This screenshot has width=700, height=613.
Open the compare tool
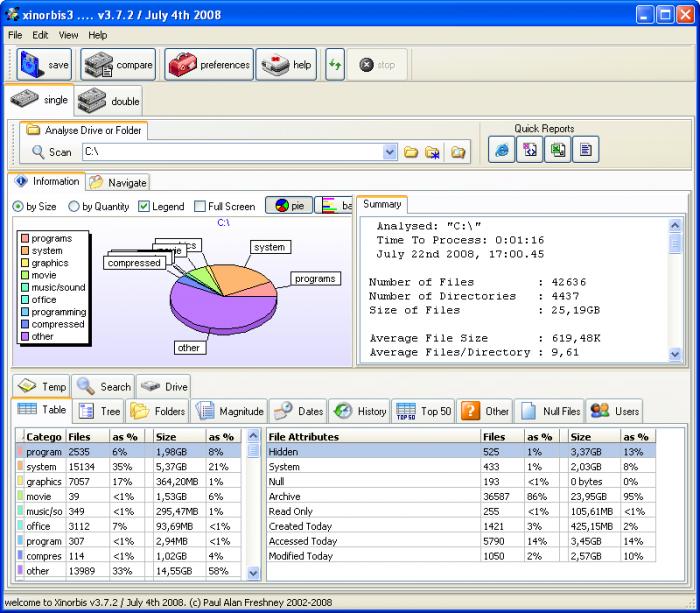tap(118, 65)
